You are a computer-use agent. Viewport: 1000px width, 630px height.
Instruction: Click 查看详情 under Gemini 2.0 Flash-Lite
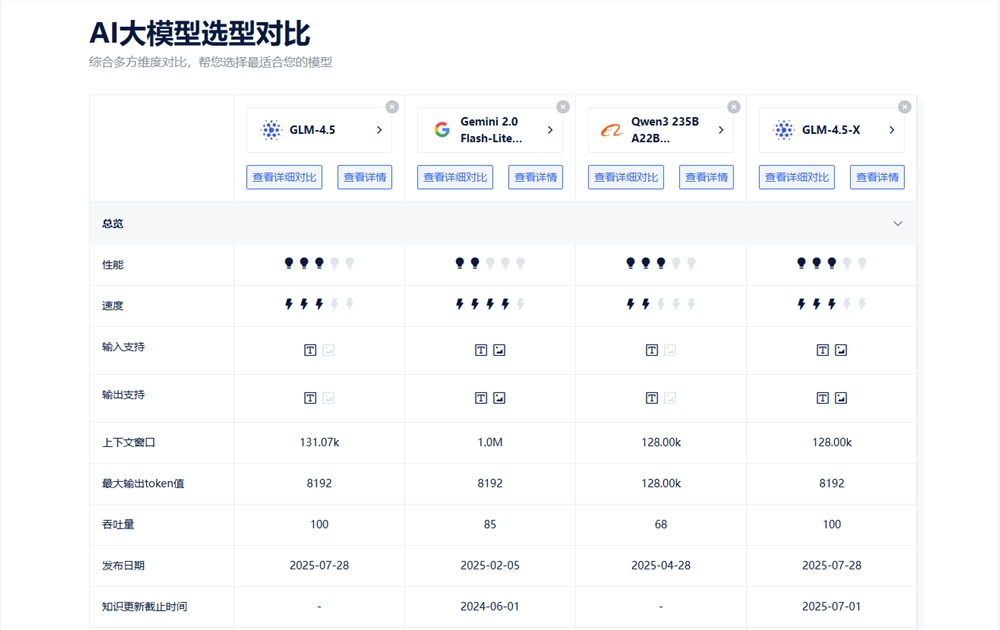536,177
